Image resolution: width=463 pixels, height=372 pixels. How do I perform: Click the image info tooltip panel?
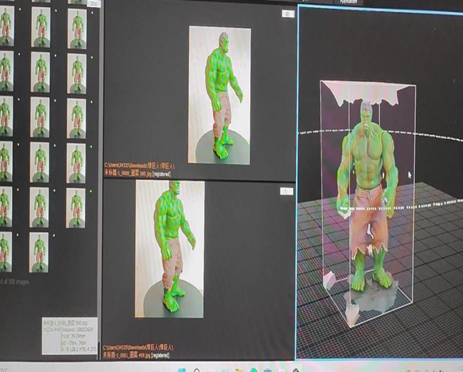[70, 336]
